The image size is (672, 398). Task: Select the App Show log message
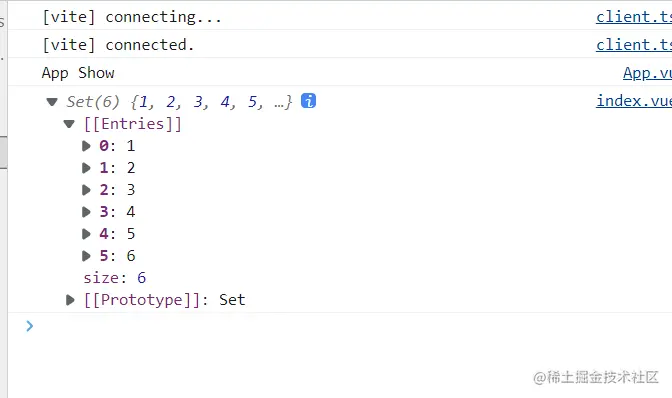[x=78, y=73]
